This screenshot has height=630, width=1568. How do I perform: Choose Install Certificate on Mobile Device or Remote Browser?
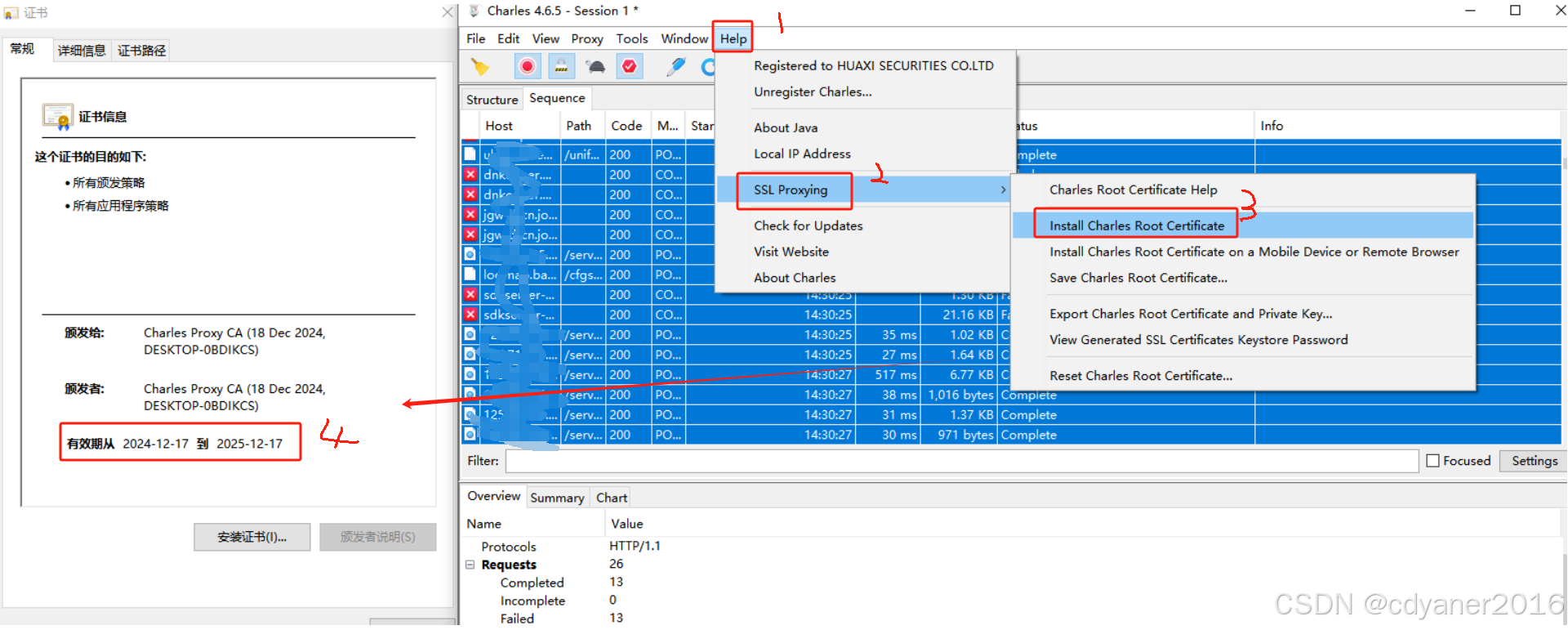point(1254,252)
